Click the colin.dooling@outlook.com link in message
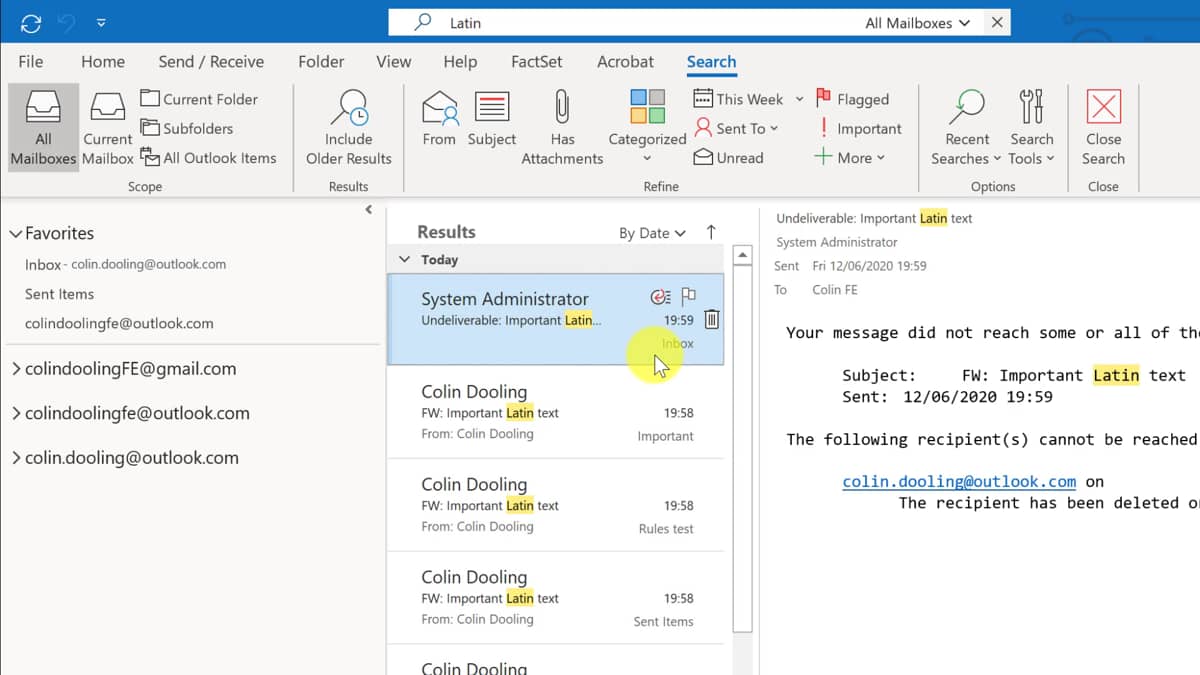Viewport: 1200px width, 675px height. 959,481
